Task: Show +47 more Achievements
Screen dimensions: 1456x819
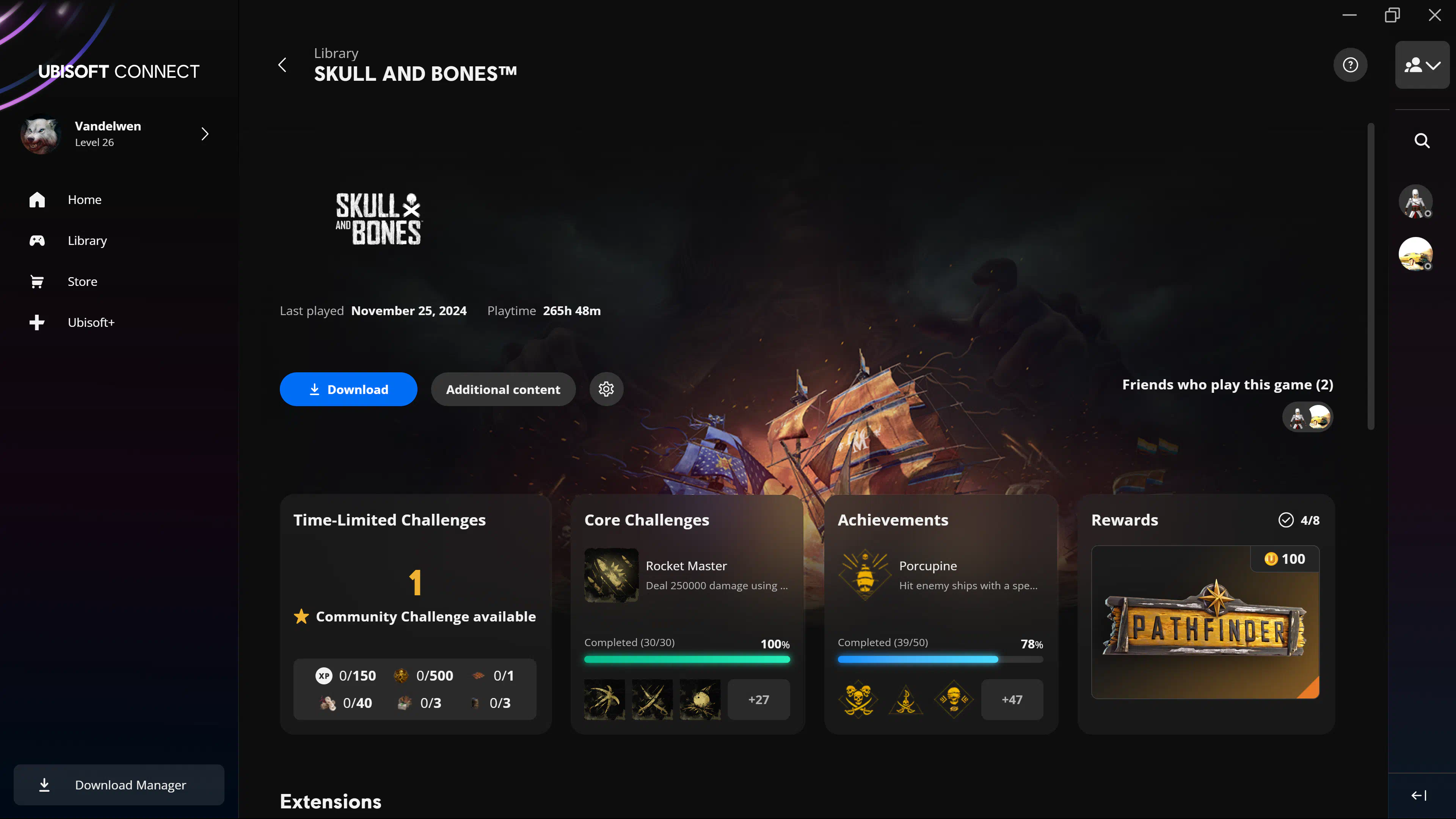Action: click(x=1011, y=700)
